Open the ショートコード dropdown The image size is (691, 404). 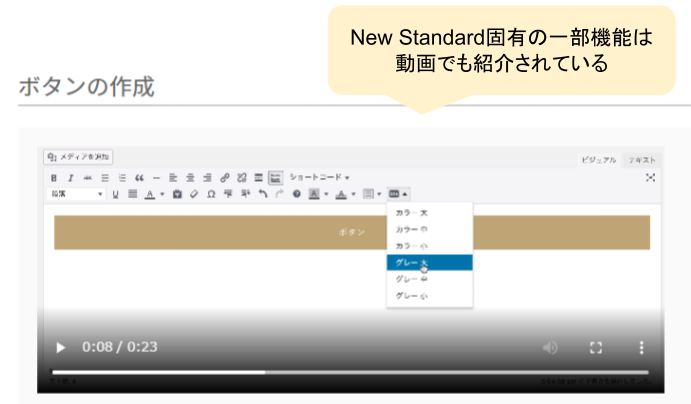(319, 177)
